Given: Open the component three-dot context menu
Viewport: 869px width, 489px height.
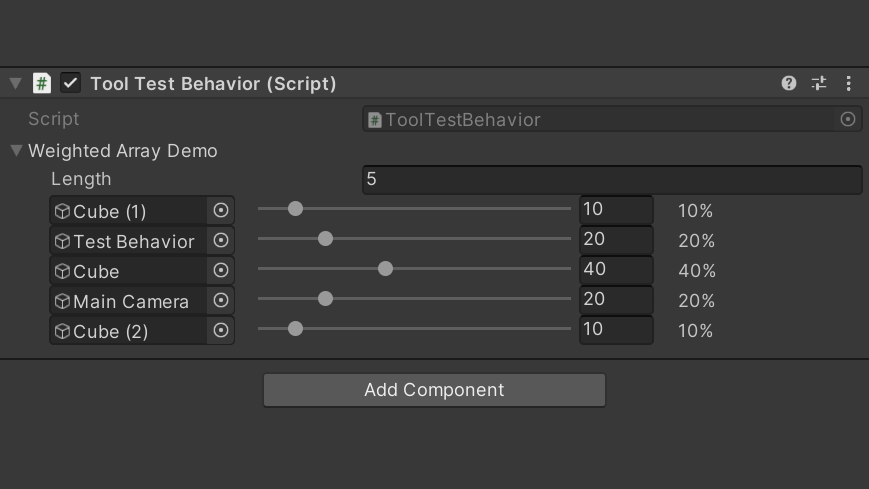Looking at the screenshot, I should [x=848, y=83].
